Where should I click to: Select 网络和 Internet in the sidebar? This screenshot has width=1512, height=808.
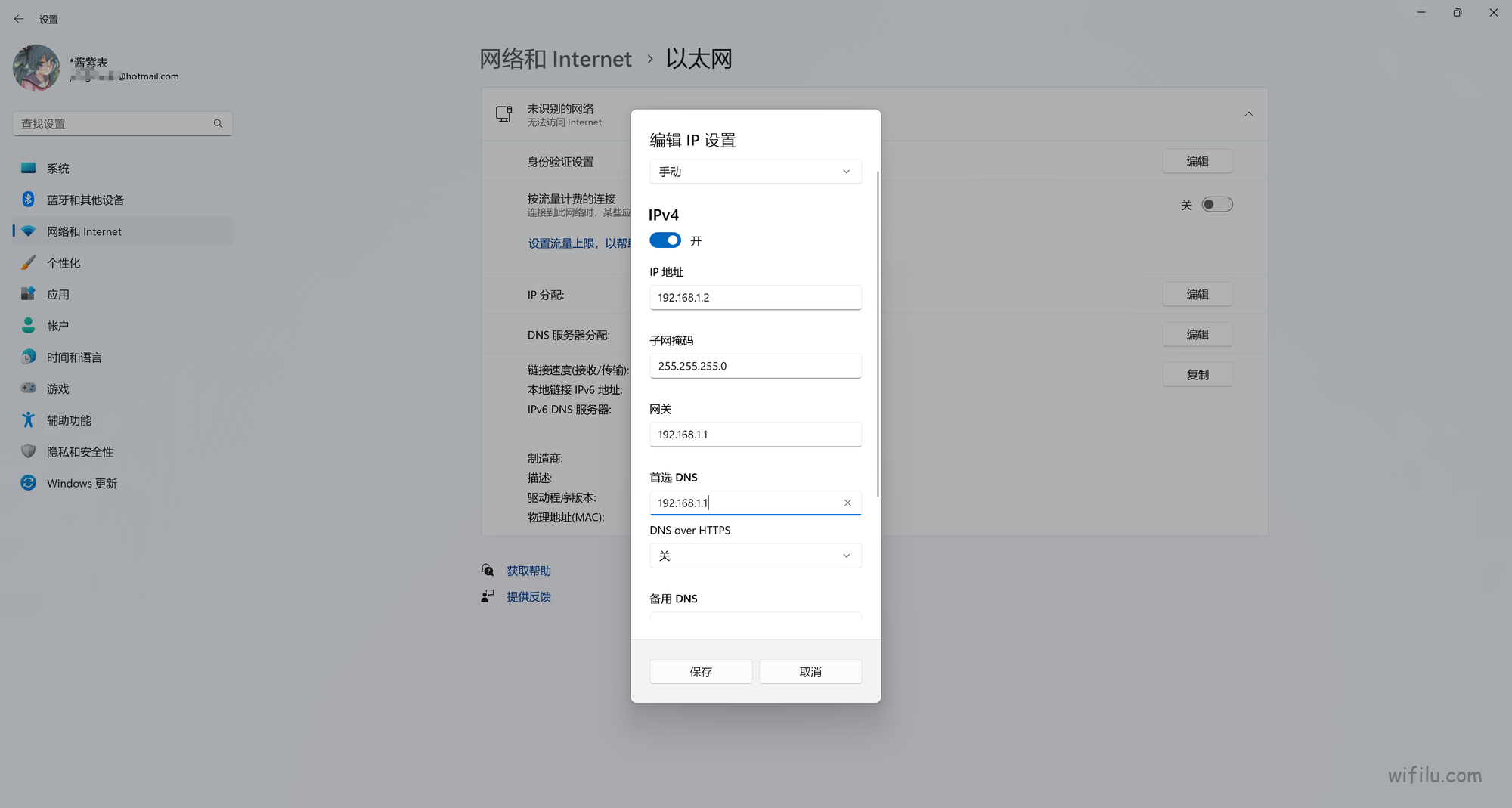[122, 231]
